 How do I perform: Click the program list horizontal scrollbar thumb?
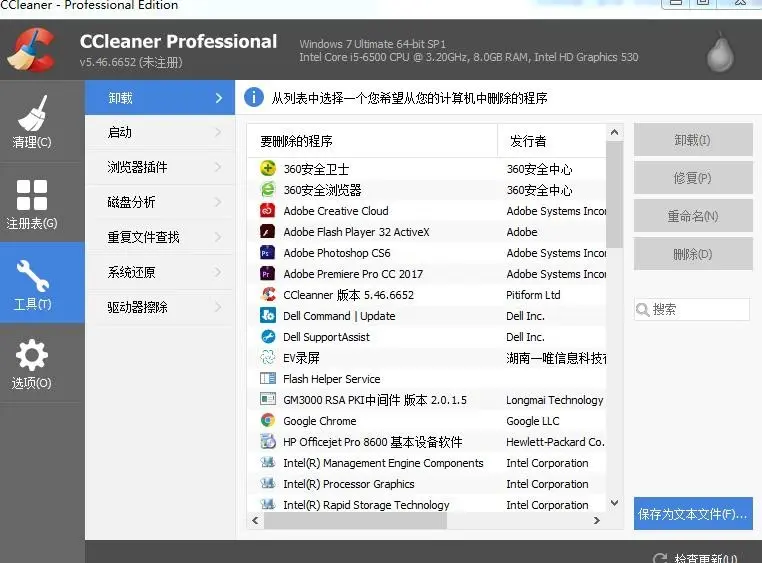[355, 520]
